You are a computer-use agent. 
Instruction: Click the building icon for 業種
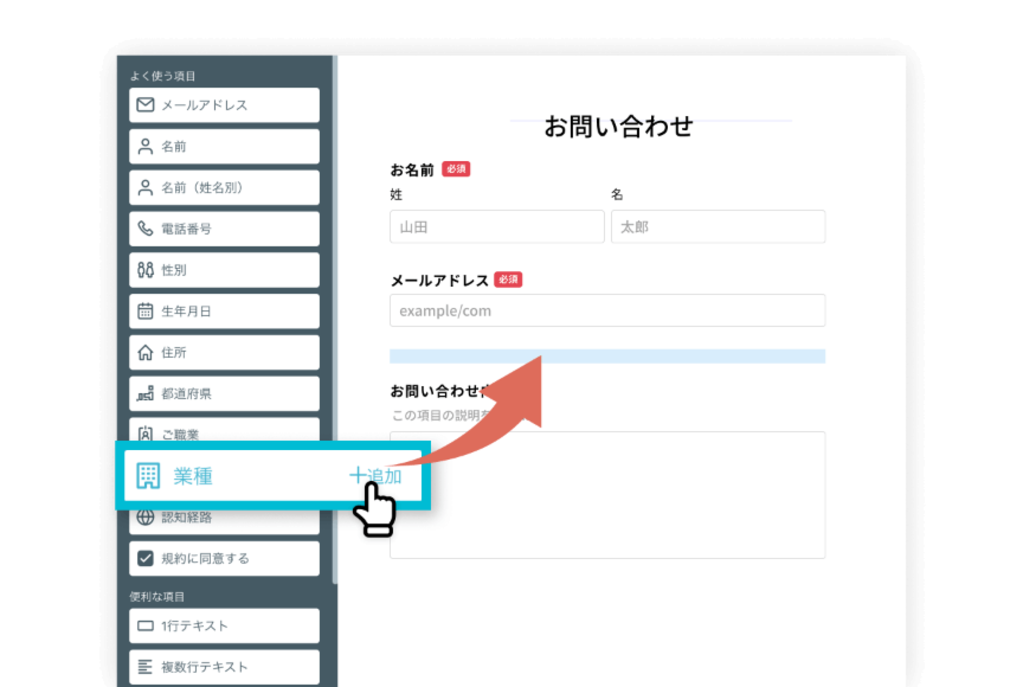coord(148,476)
